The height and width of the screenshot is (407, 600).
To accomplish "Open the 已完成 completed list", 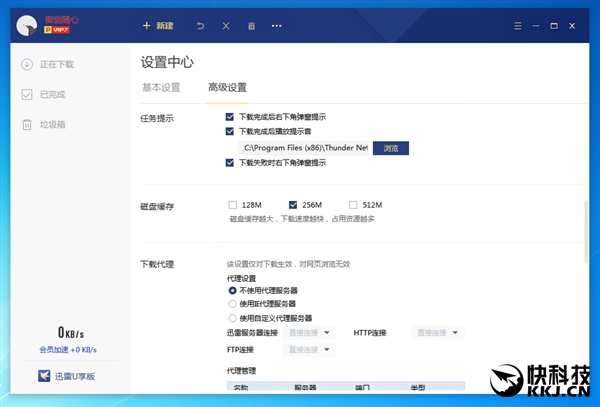I will click(x=43, y=94).
